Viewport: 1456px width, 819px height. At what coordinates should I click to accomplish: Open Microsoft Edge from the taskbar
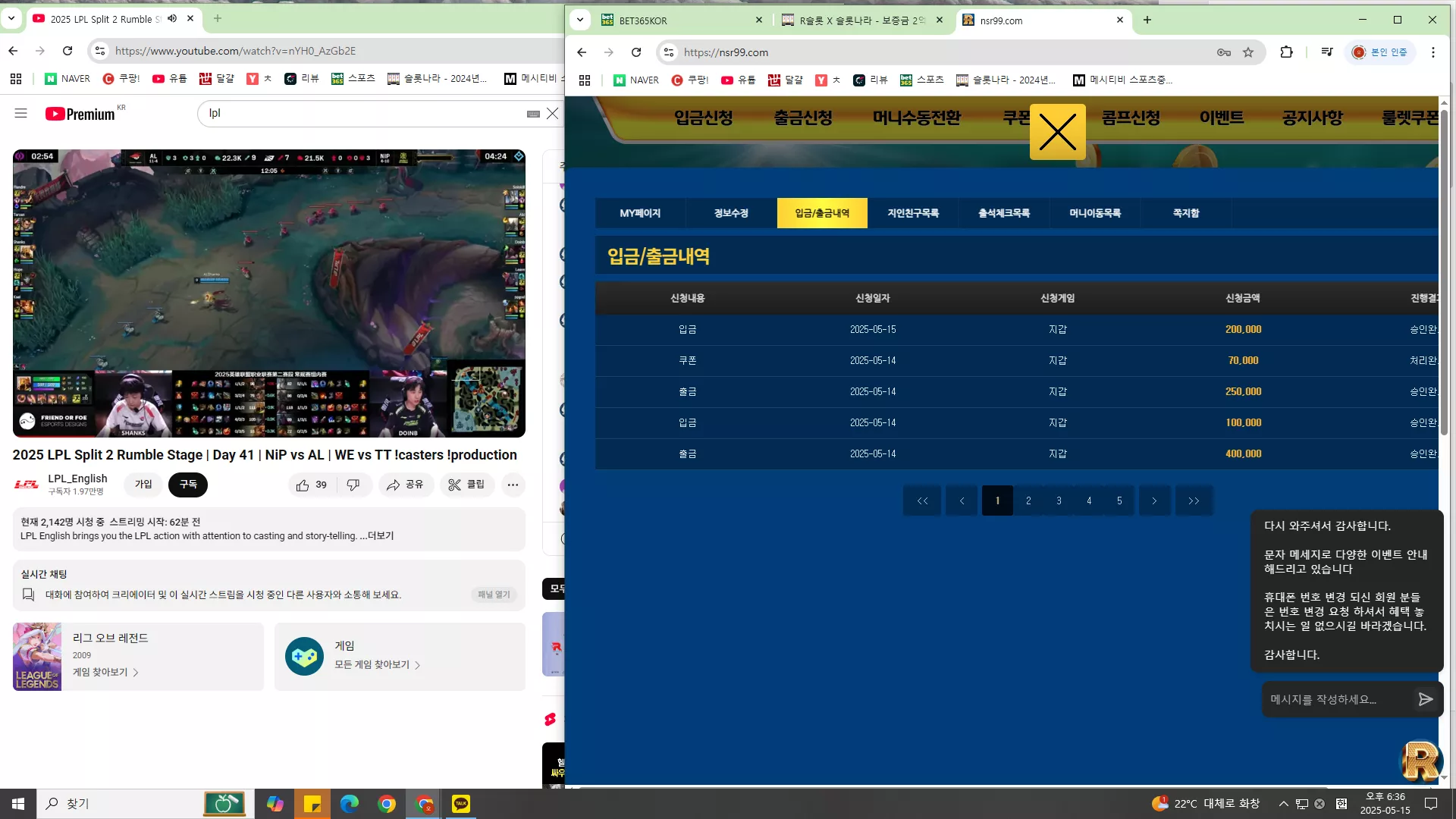(x=349, y=804)
